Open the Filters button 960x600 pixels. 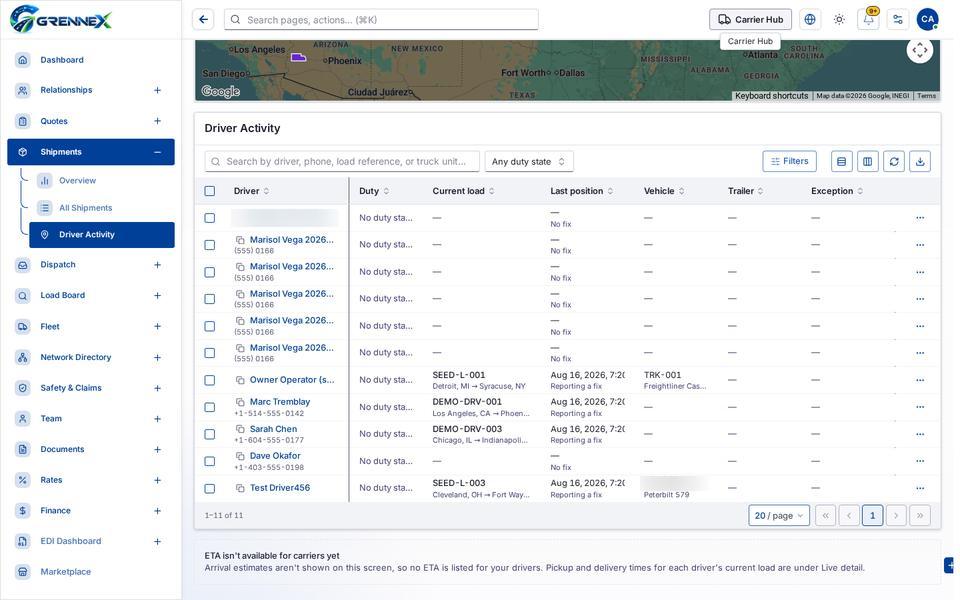tap(789, 161)
